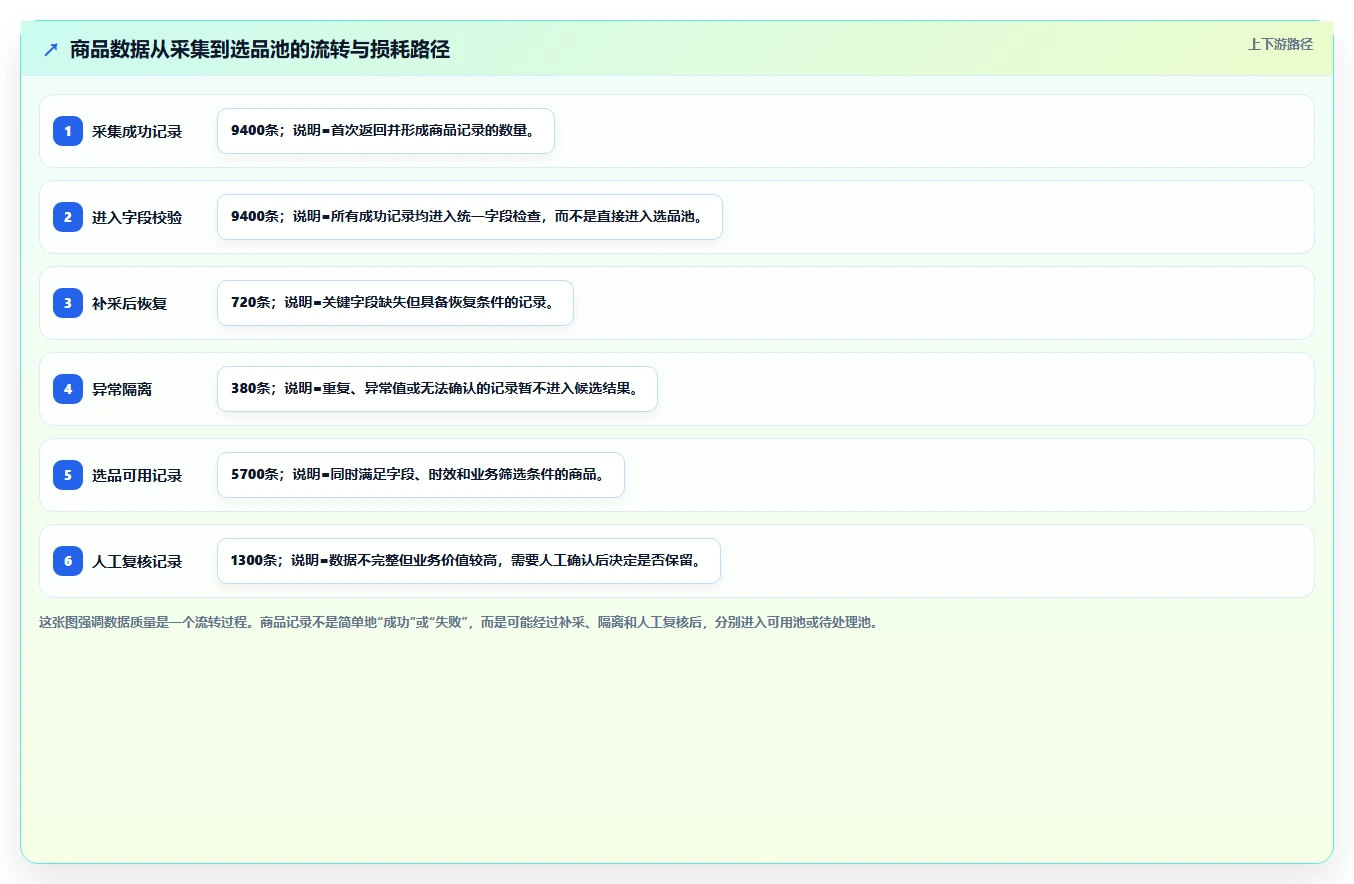Click the number 3 step badge

coord(68,303)
